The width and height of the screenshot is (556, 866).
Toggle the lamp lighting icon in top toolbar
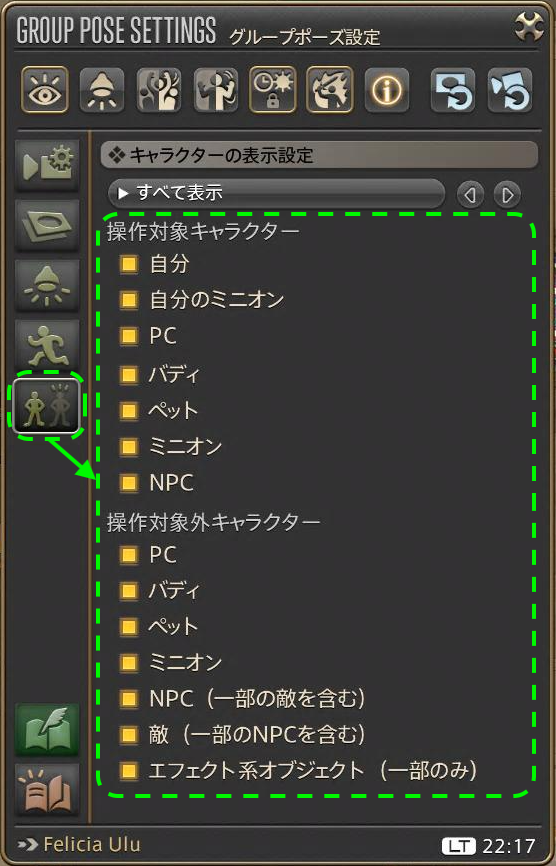pyautogui.click(x=102, y=90)
